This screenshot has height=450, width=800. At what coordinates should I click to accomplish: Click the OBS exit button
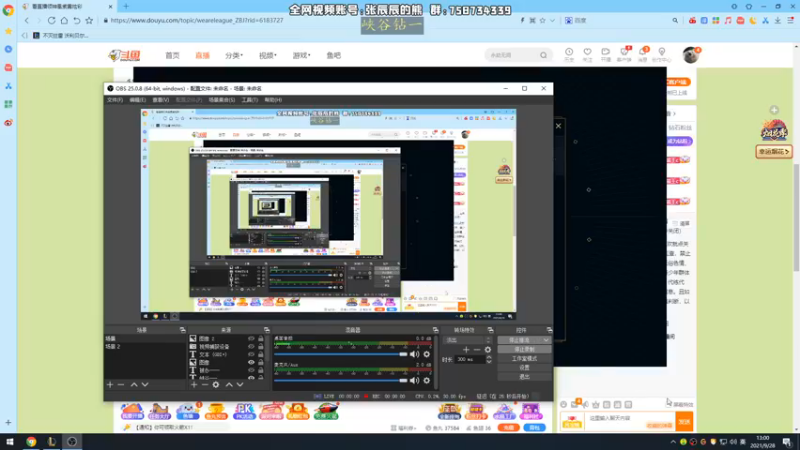524,377
